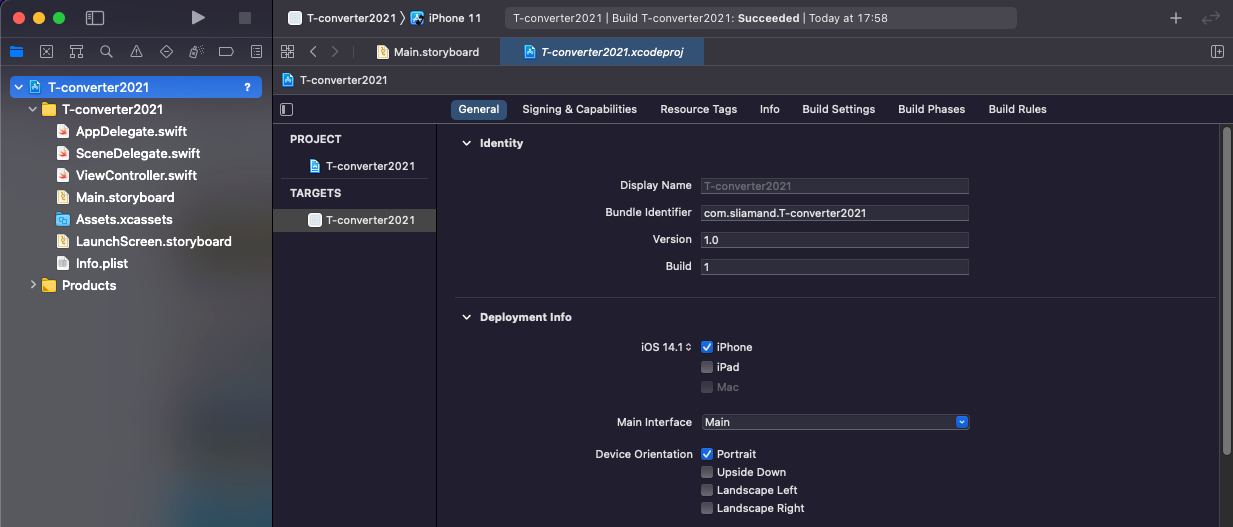
Task: Stop the running build
Action: (x=245, y=18)
